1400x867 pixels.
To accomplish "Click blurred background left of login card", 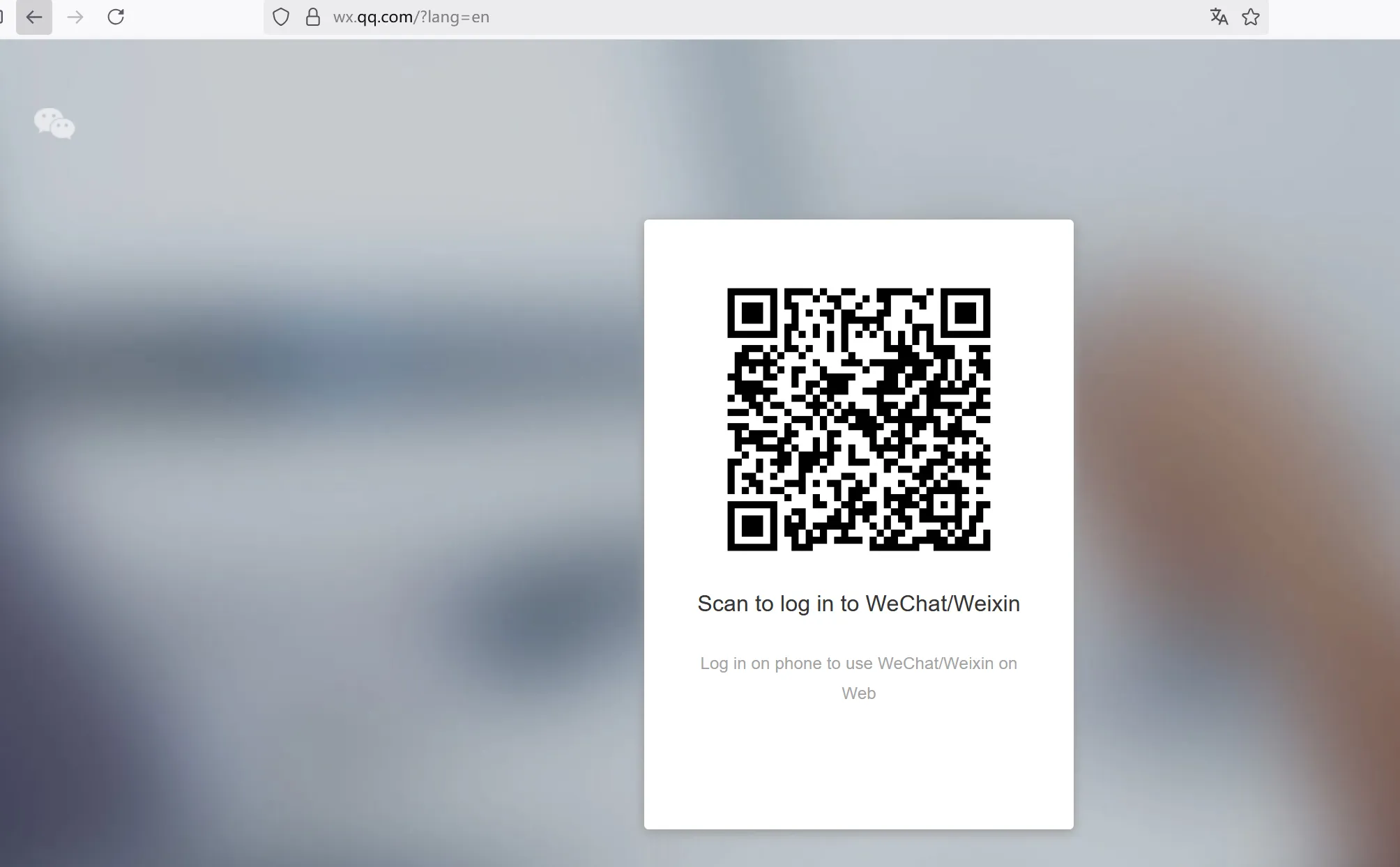I will [x=314, y=488].
